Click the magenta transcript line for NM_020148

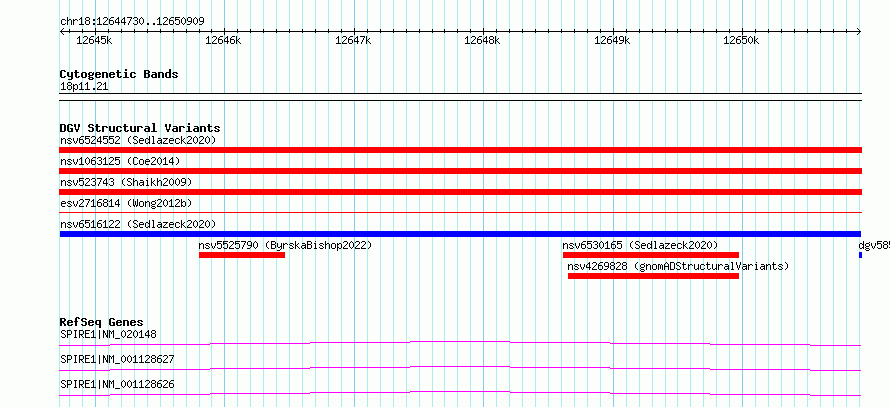tap(460, 343)
